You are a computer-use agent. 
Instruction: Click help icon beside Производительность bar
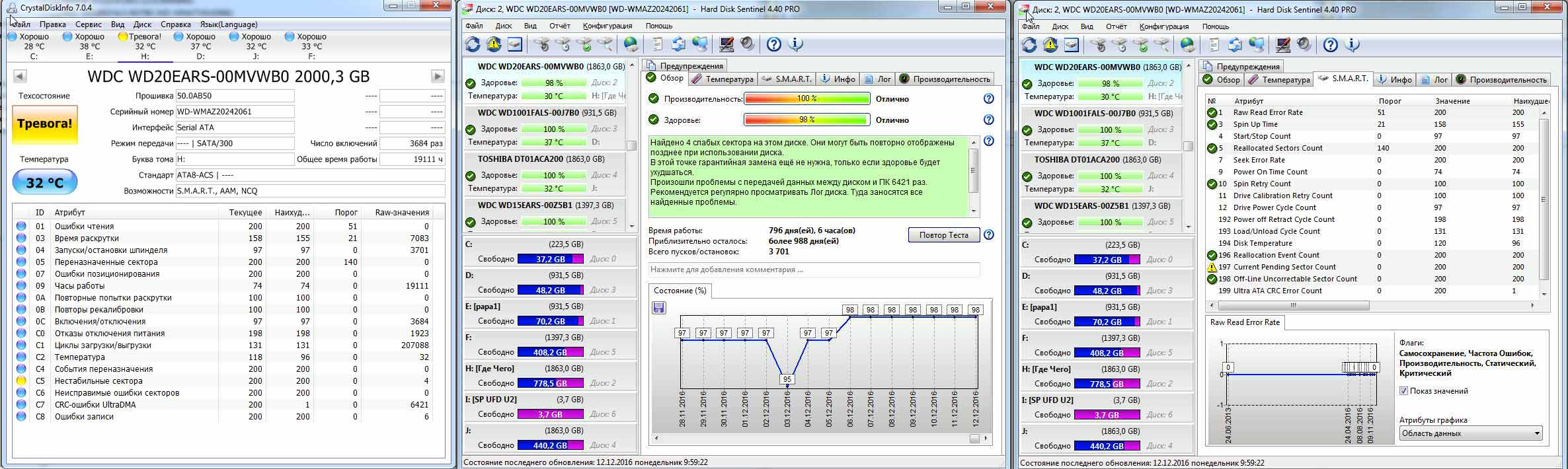click(x=988, y=98)
